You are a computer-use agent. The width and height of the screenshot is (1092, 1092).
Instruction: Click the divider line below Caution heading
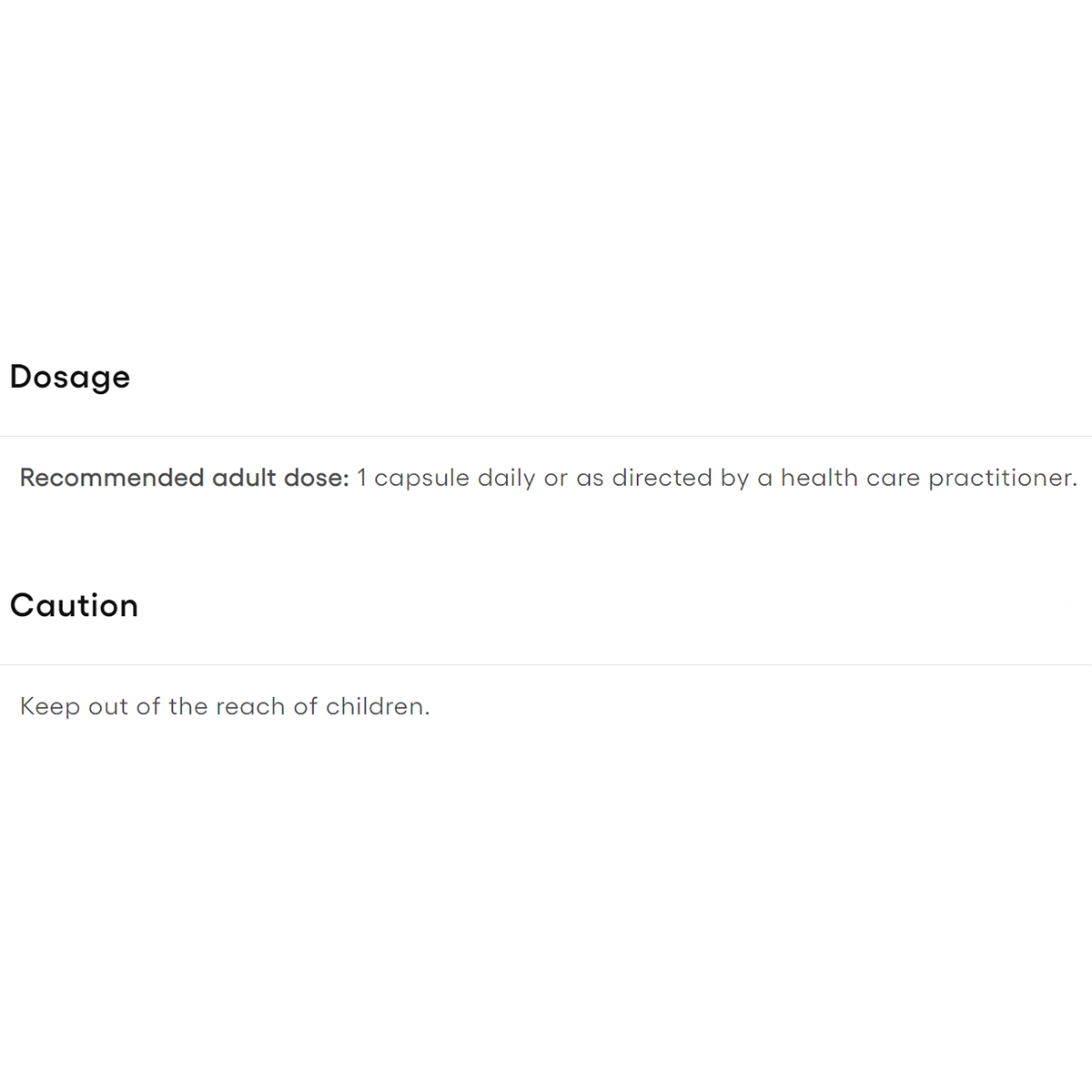[x=546, y=664]
